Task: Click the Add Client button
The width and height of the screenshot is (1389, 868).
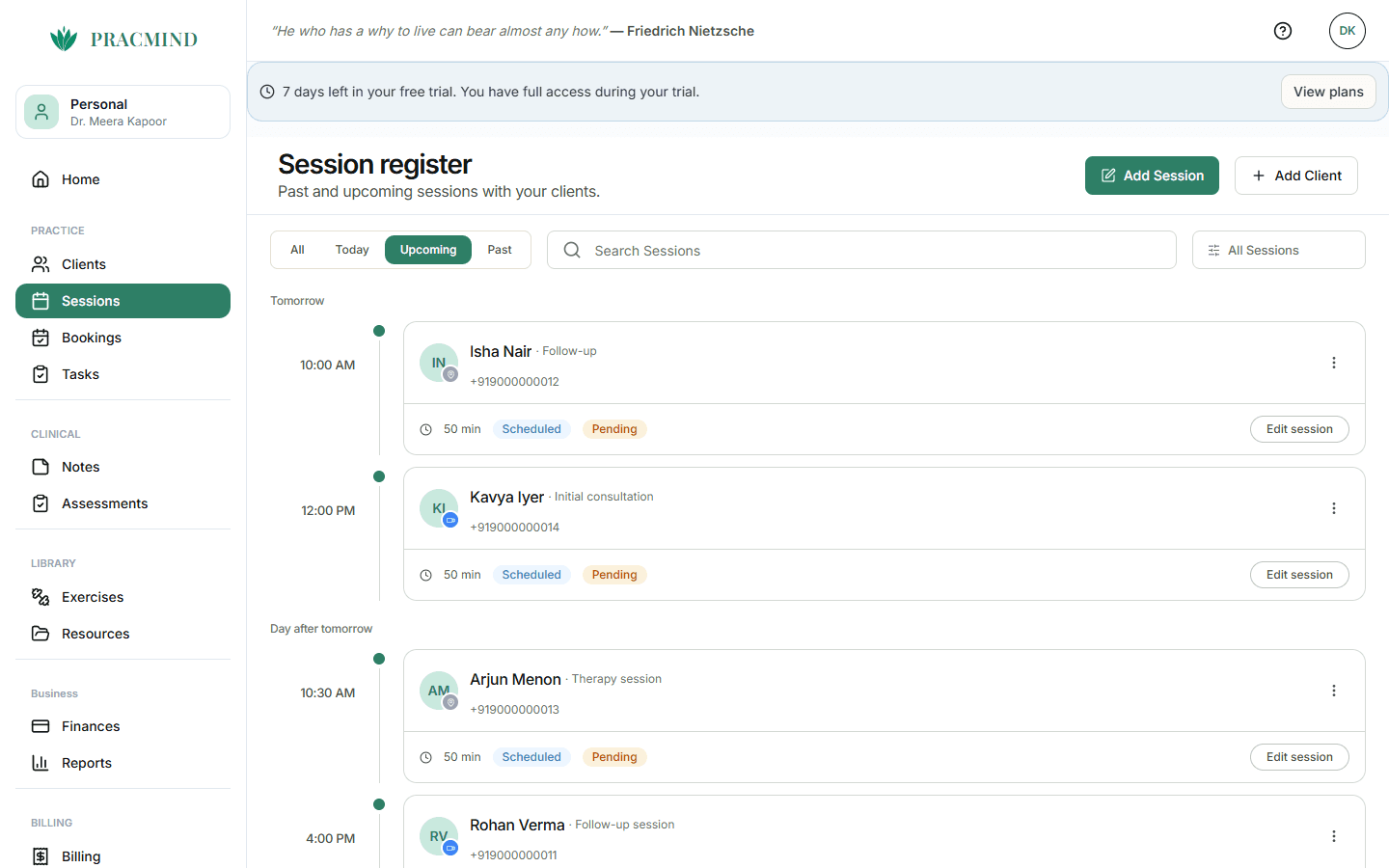Action: coord(1296,176)
